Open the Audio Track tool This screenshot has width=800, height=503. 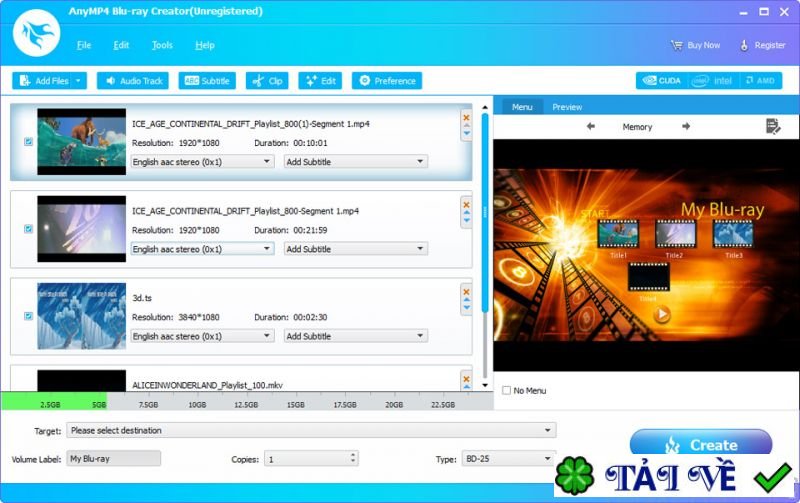132,81
